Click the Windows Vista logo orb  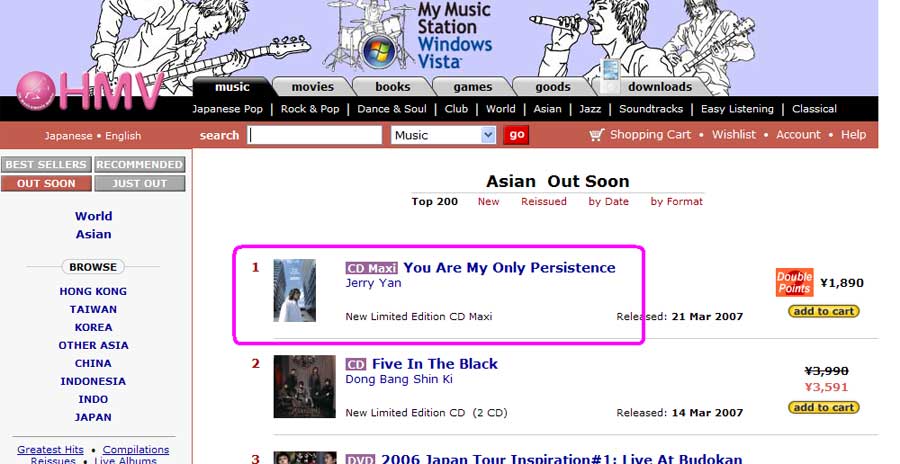point(379,51)
